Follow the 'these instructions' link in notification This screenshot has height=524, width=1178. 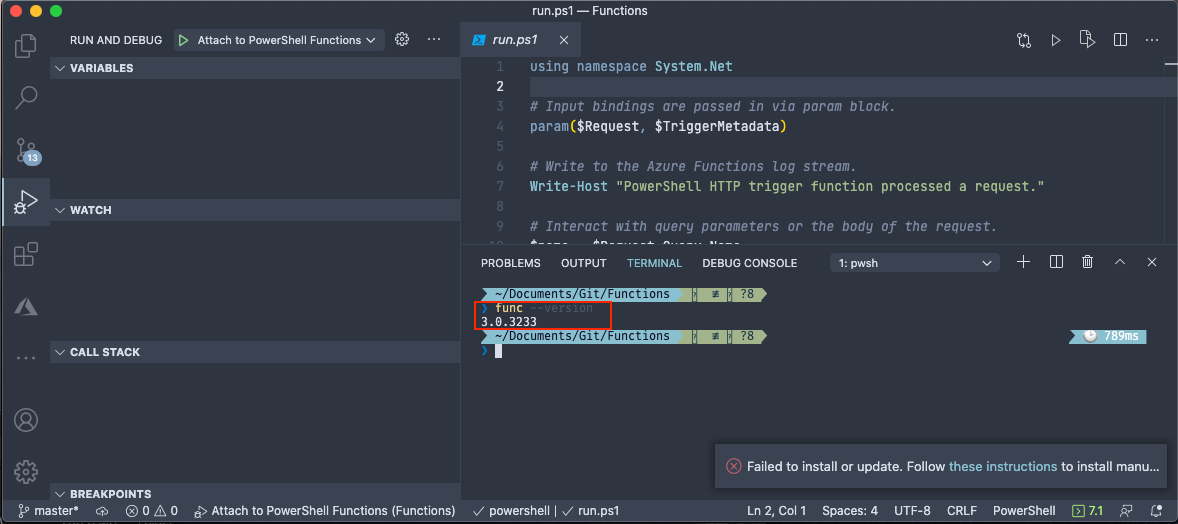click(1003, 466)
